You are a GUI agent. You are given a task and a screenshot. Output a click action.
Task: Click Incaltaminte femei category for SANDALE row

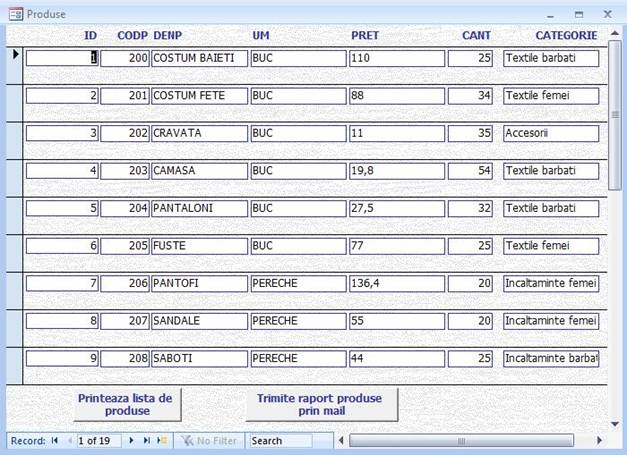pyautogui.click(x=551, y=321)
